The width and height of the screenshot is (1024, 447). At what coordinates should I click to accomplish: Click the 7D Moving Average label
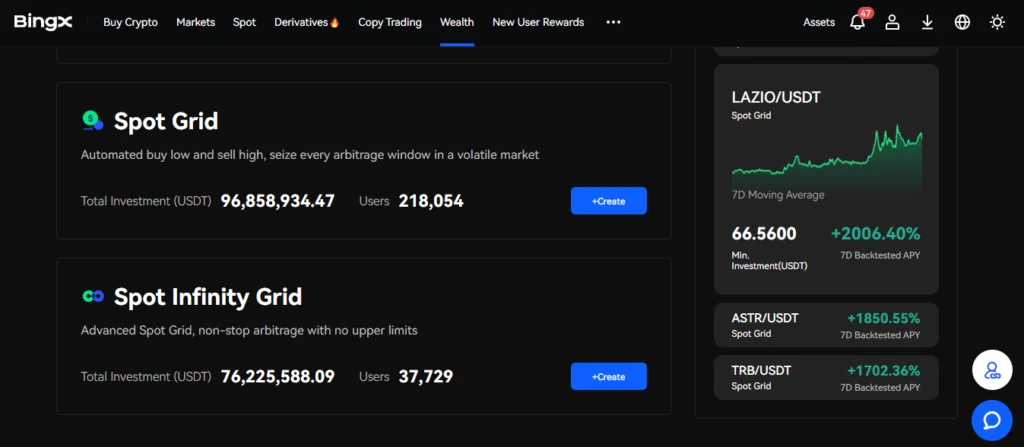[x=778, y=195]
